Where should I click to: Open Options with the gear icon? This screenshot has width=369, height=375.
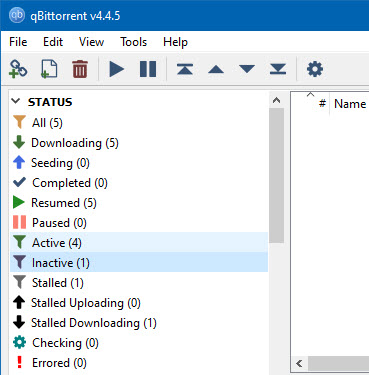pyautogui.click(x=315, y=69)
